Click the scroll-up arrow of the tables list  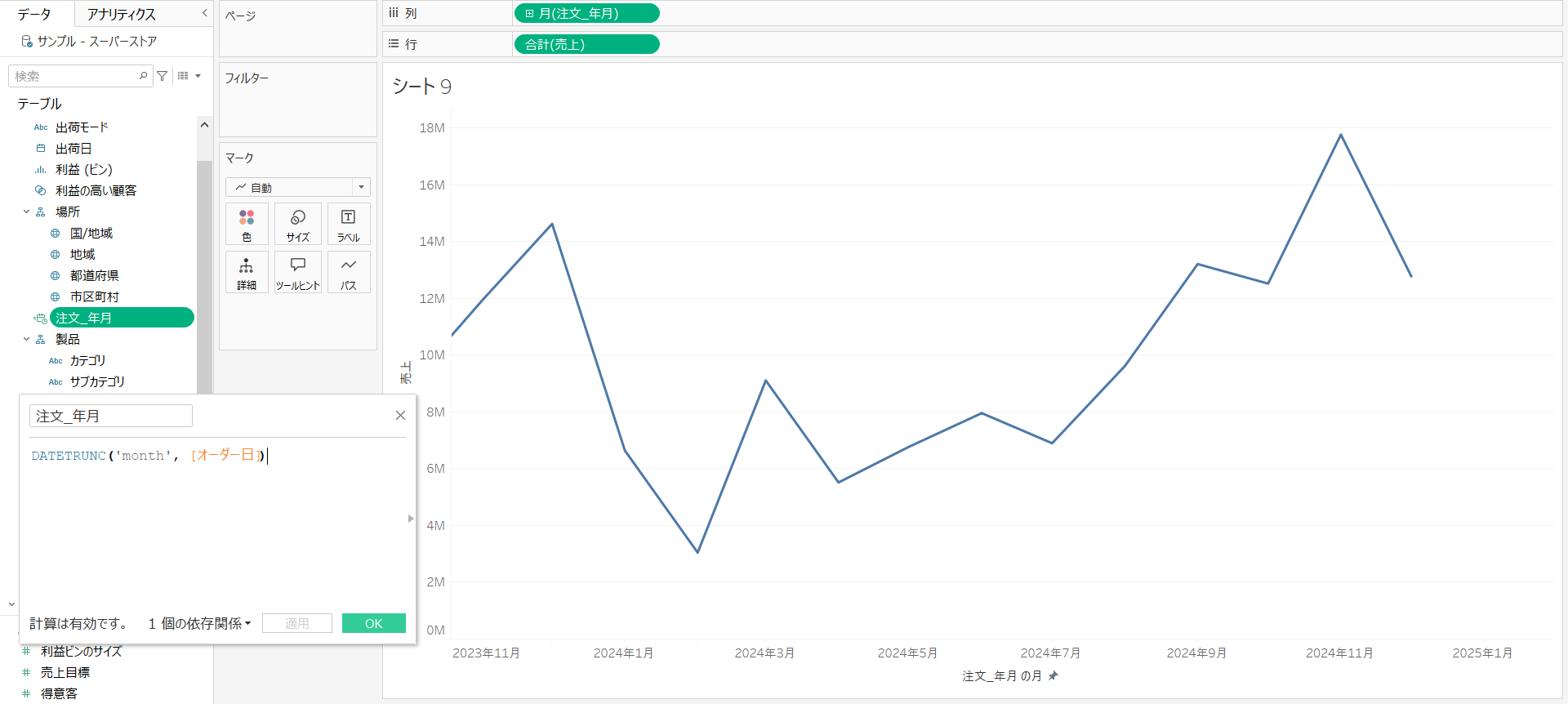(x=204, y=125)
